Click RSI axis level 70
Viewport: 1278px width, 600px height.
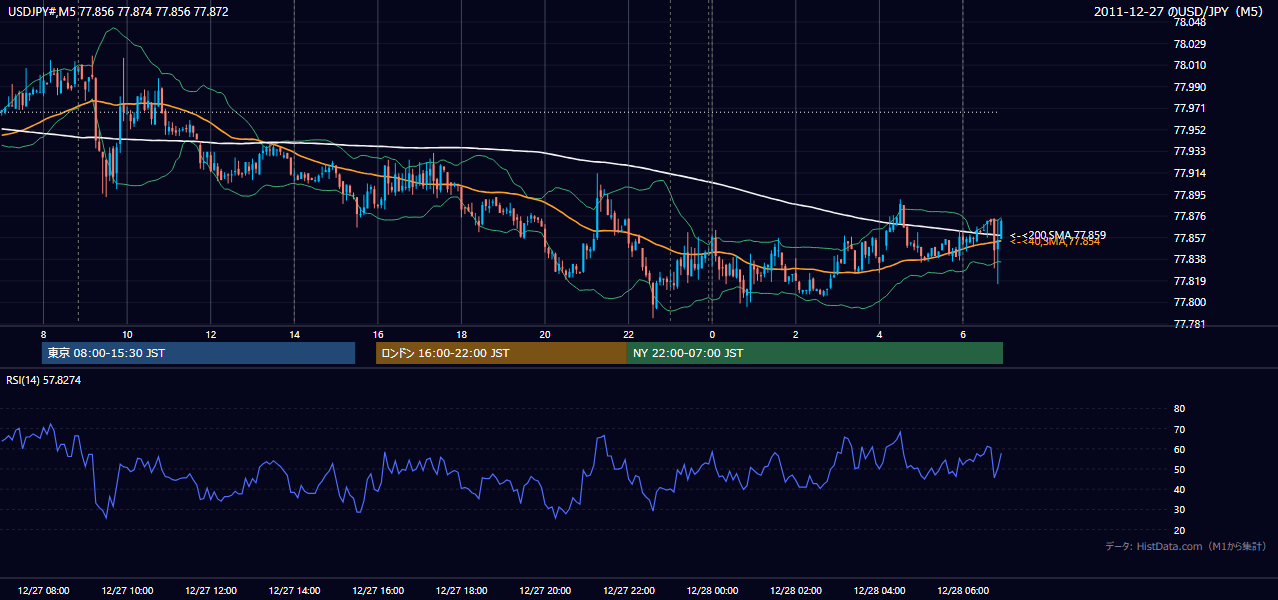1179,429
